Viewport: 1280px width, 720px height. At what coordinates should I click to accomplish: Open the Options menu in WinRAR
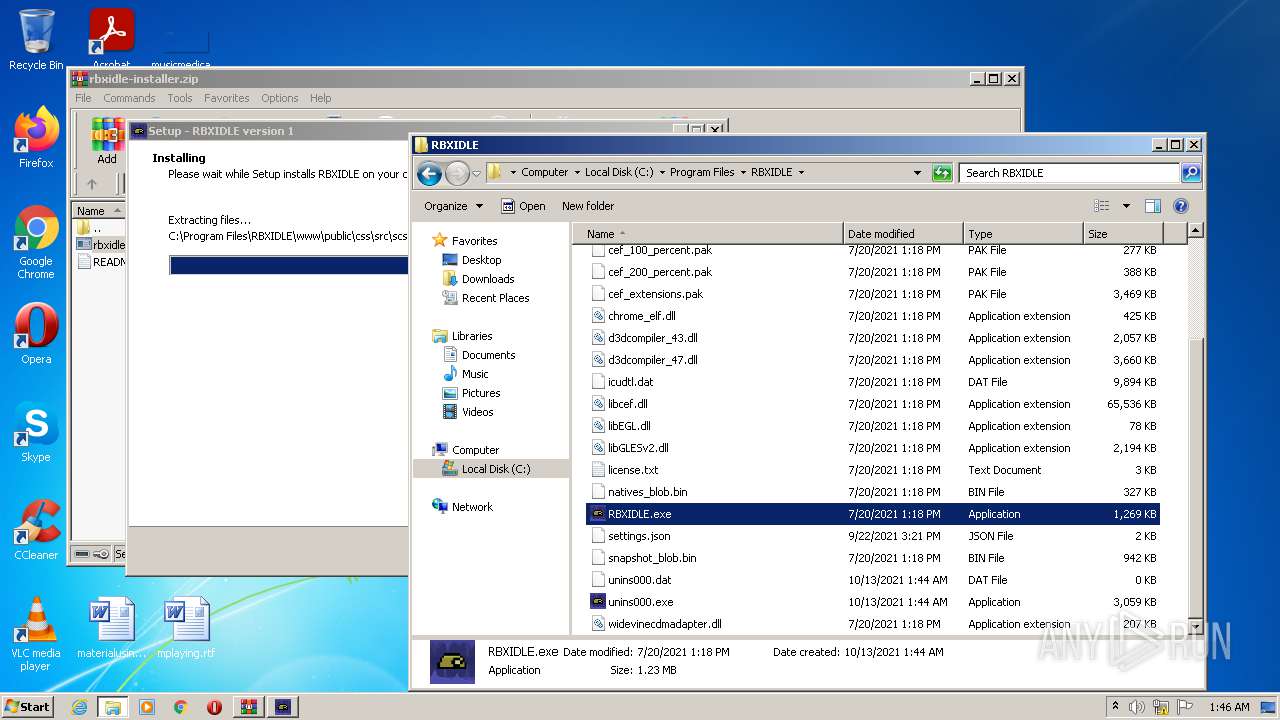[x=280, y=98]
